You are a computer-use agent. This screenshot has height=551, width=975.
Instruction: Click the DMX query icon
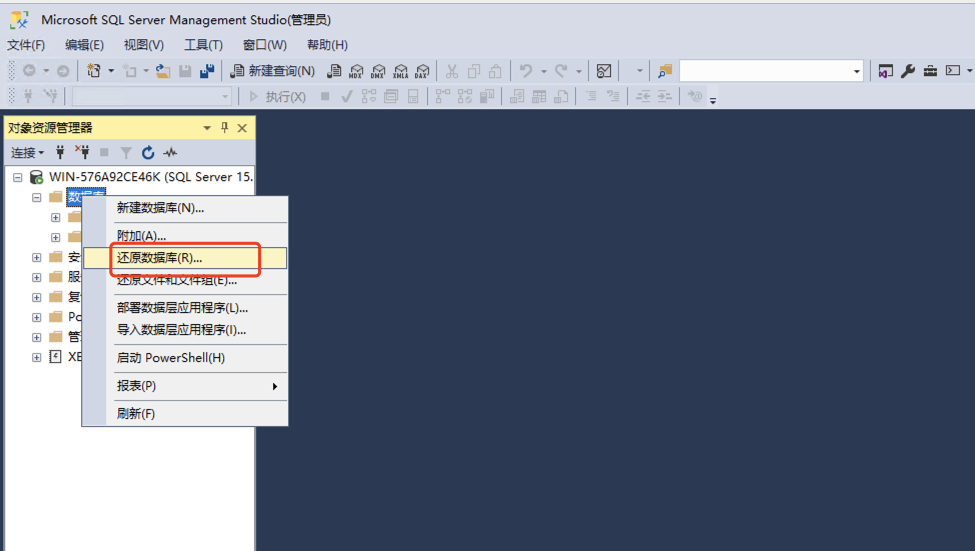tap(378, 71)
